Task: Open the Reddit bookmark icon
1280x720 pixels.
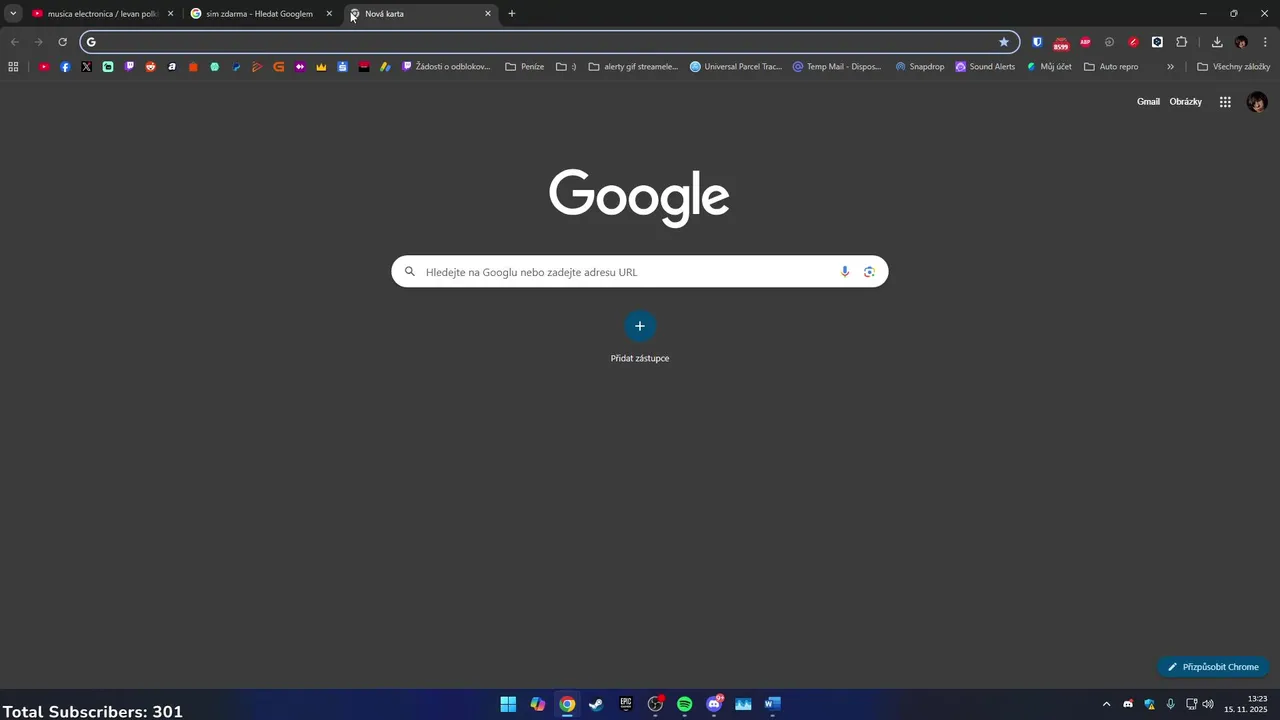Action: click(151, 67)
